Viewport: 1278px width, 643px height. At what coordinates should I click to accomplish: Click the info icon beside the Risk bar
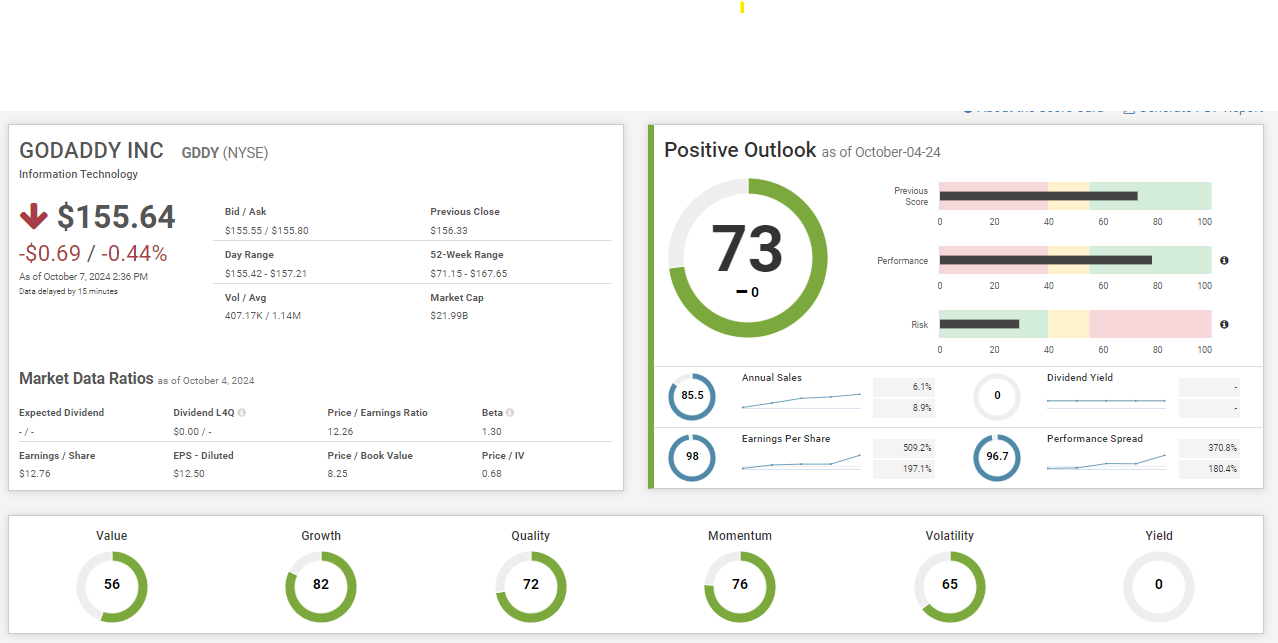1224,324
